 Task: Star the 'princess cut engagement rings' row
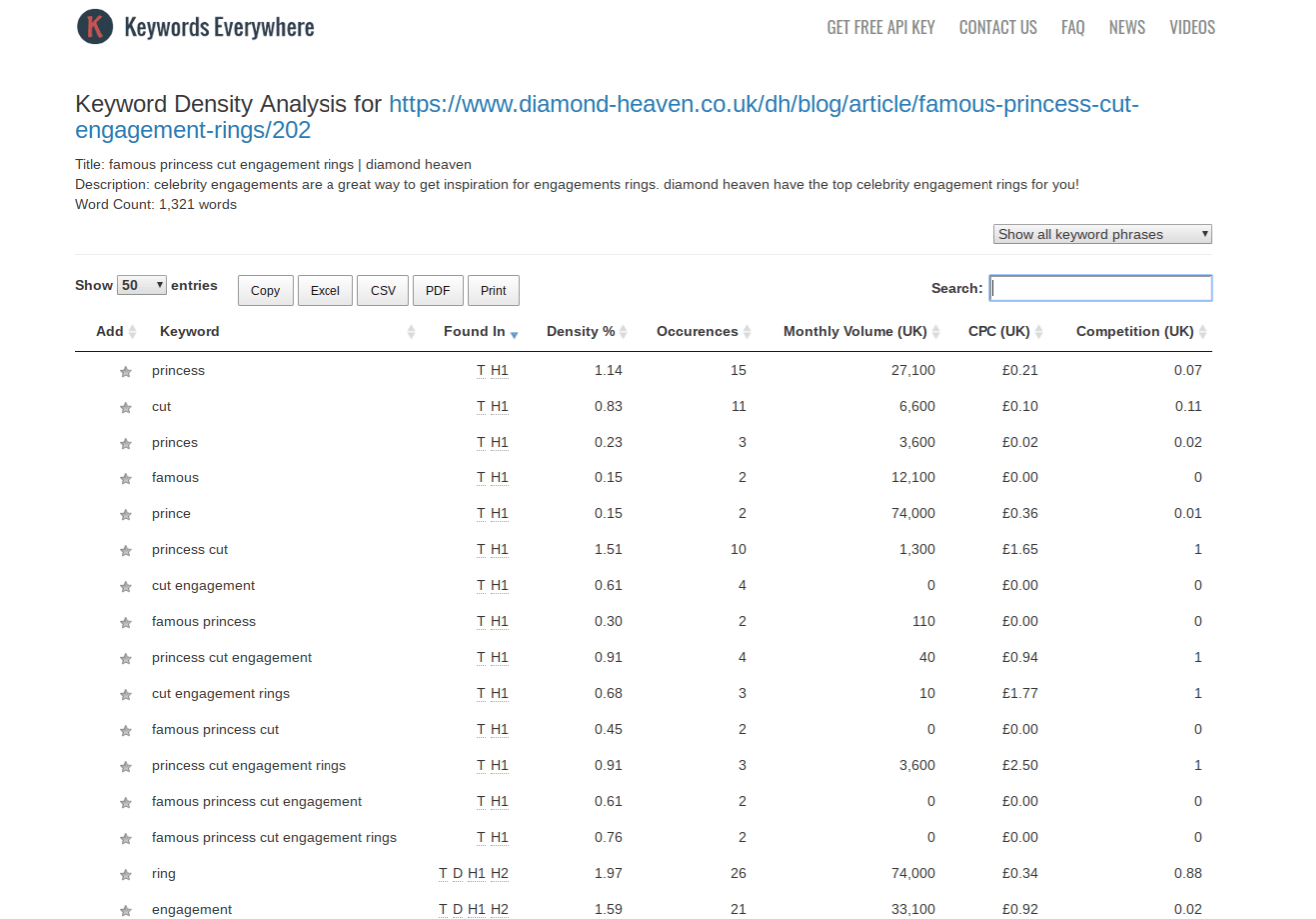126,767
